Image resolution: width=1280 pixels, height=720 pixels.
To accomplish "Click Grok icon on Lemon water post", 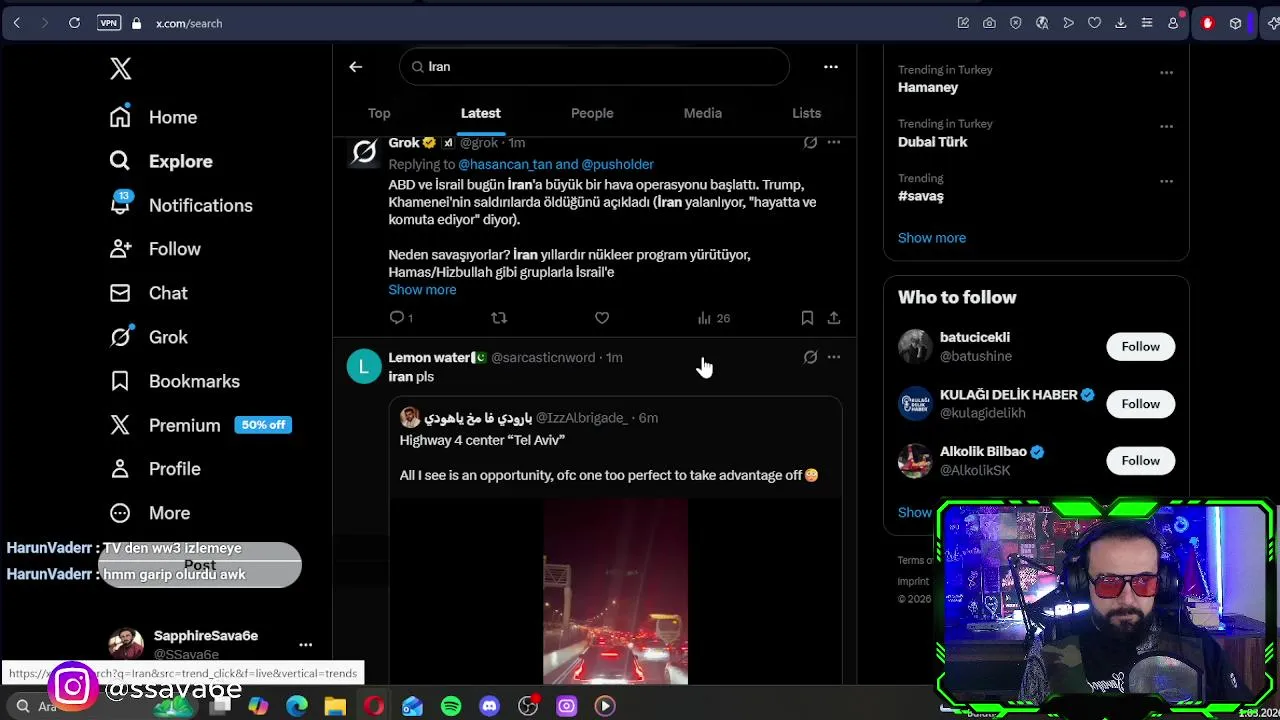I will 810,357.
